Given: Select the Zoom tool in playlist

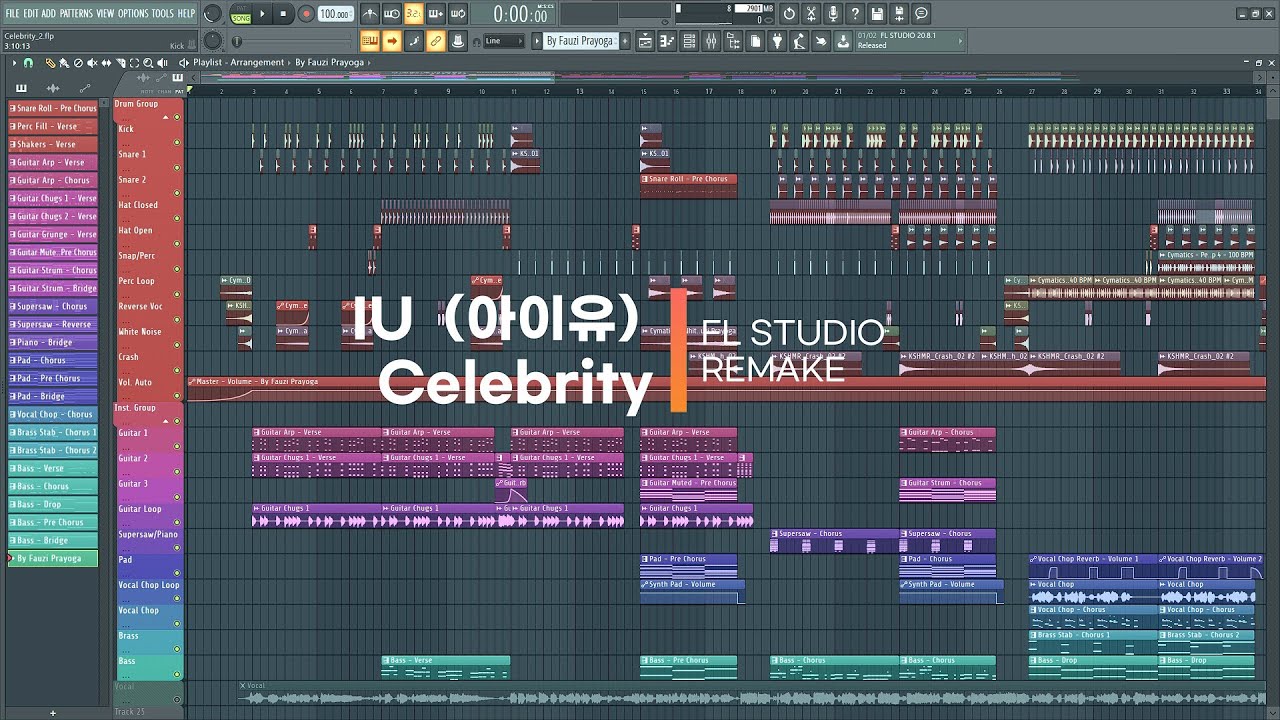Looking at the screenshot, I should pos(148,63).
